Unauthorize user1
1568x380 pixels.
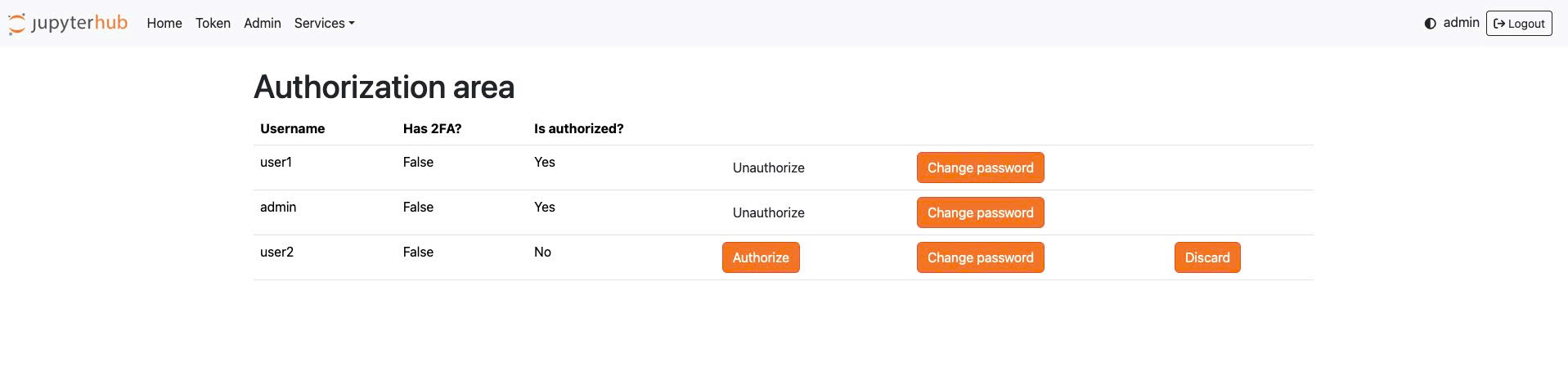[768, 168]
